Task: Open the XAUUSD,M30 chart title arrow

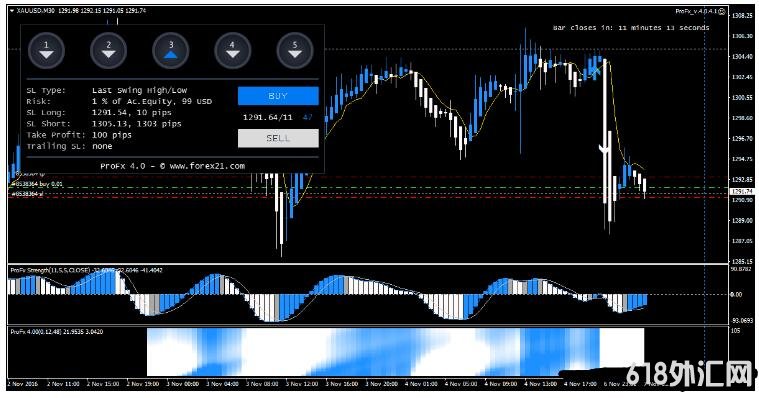Action: [12, 10]
